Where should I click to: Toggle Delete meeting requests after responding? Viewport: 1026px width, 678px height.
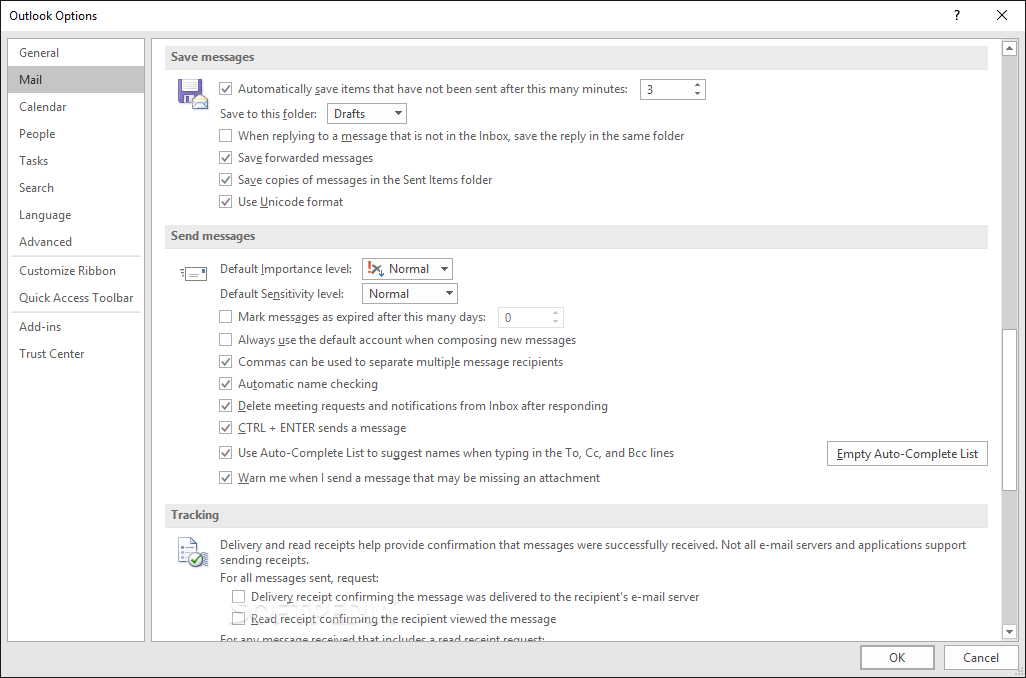click(x=226, y=406)
